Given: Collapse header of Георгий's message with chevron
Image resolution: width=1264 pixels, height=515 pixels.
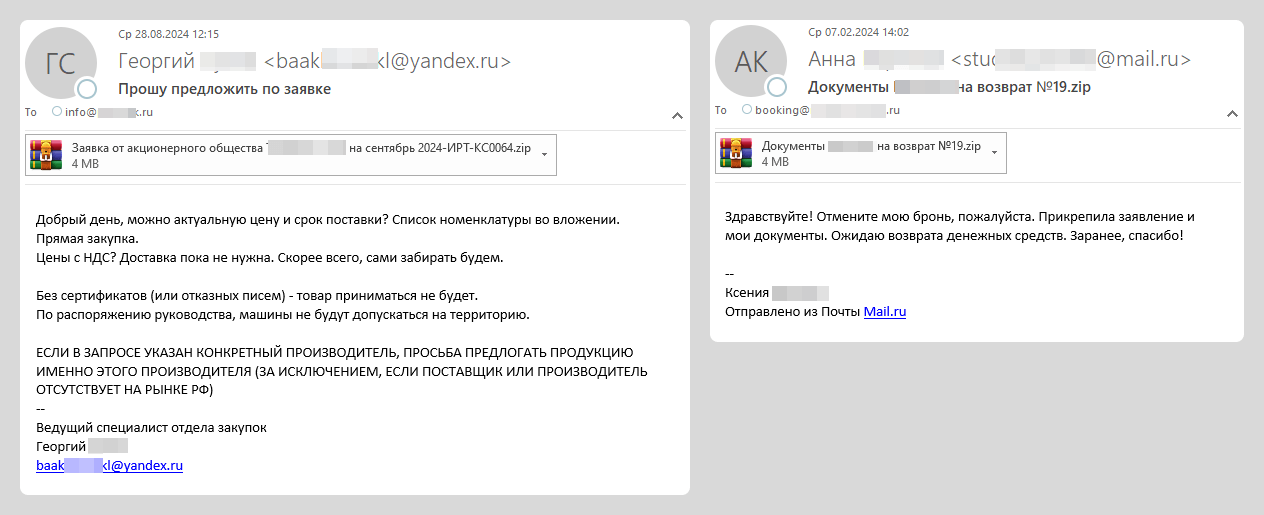Looking at the screenshot, I should tap(676, 115).
